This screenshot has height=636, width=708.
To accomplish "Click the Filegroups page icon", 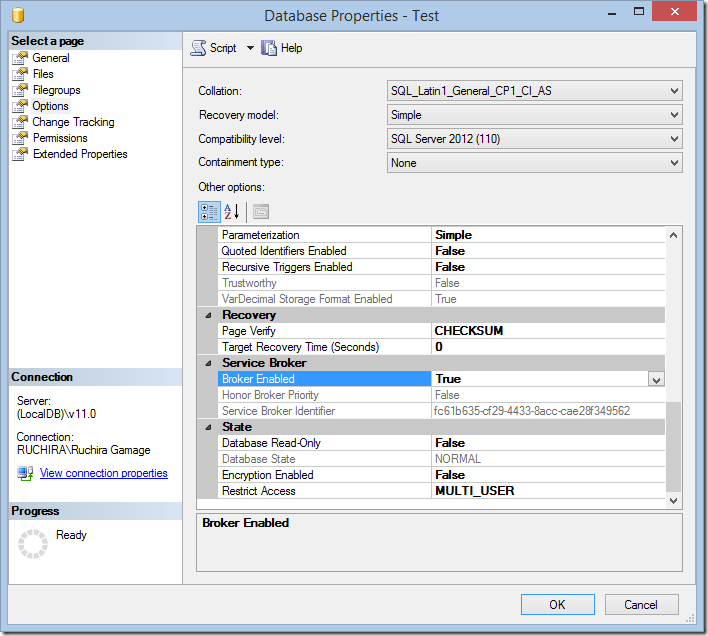I will [x=20, y=90].
